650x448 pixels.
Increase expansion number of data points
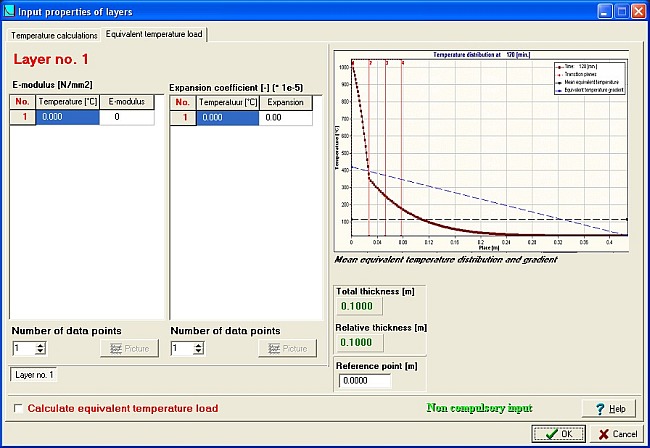click(x=199, y=345)
